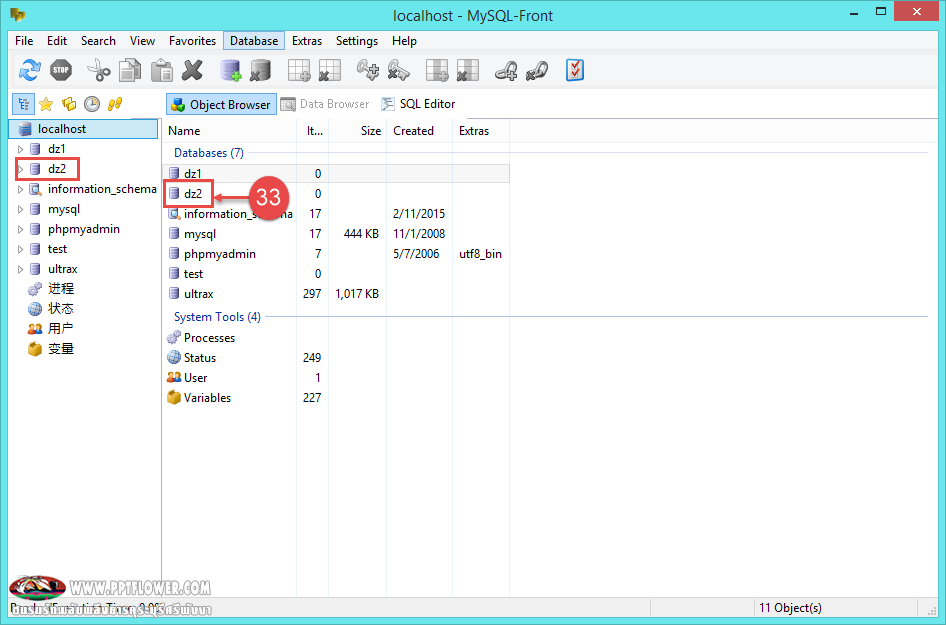Screen dimensions: 946x625
Task: Open the Settings menu
Action: [x=357, y=41]
